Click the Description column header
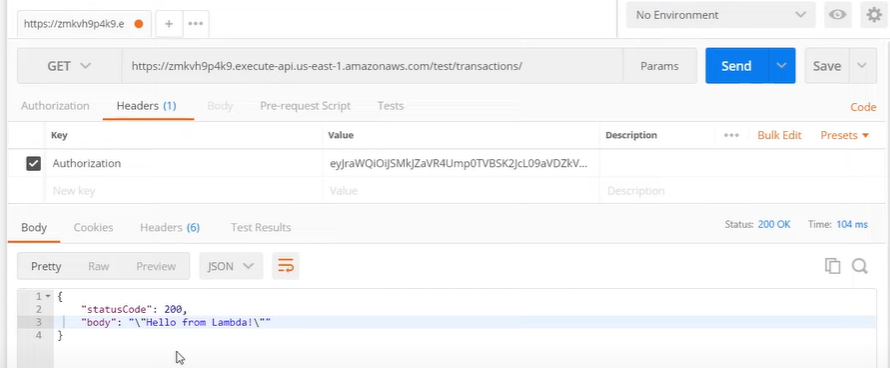 pyautogui.click(x=631, y=135)
